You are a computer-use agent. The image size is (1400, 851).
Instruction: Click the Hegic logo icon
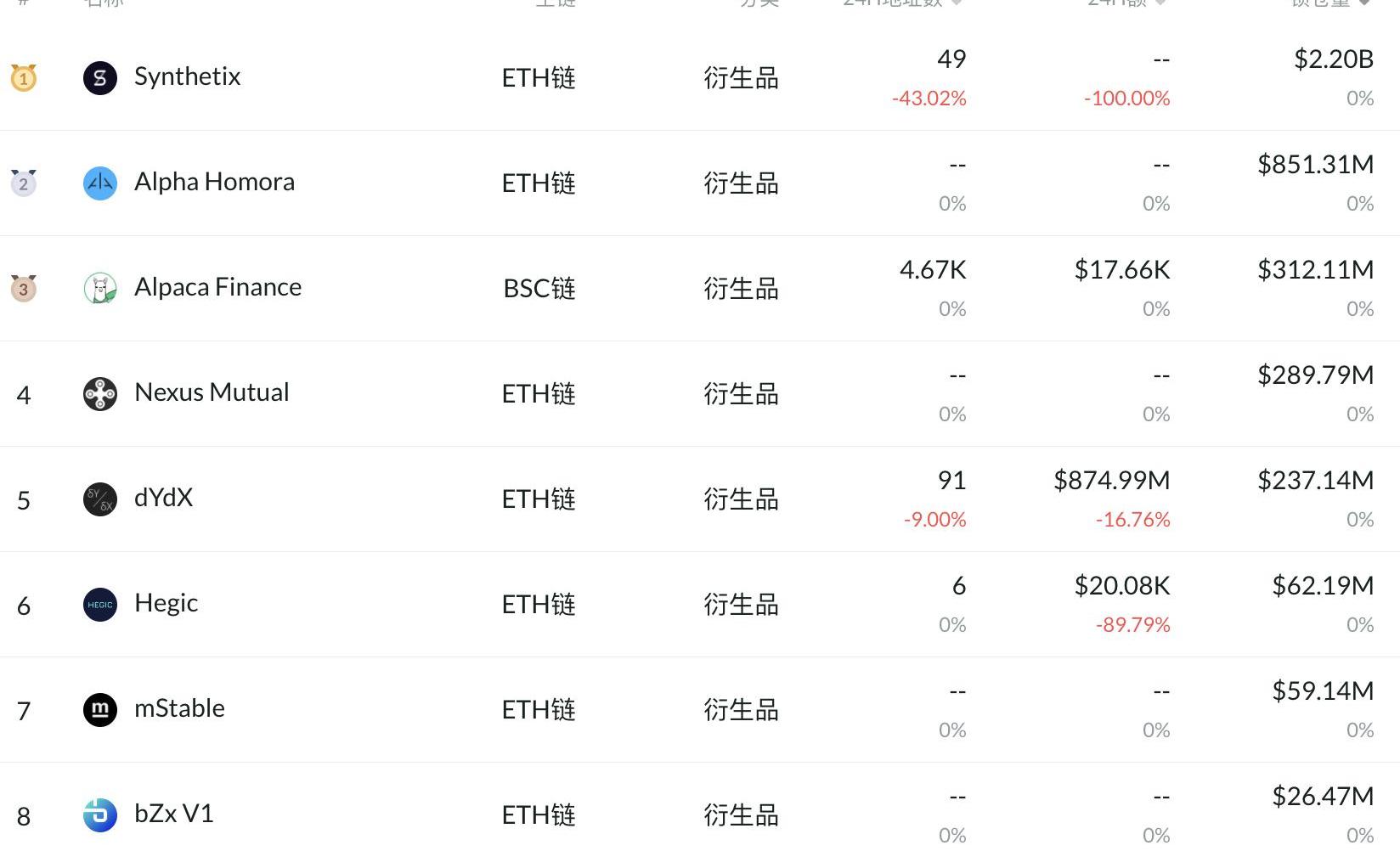99,605
